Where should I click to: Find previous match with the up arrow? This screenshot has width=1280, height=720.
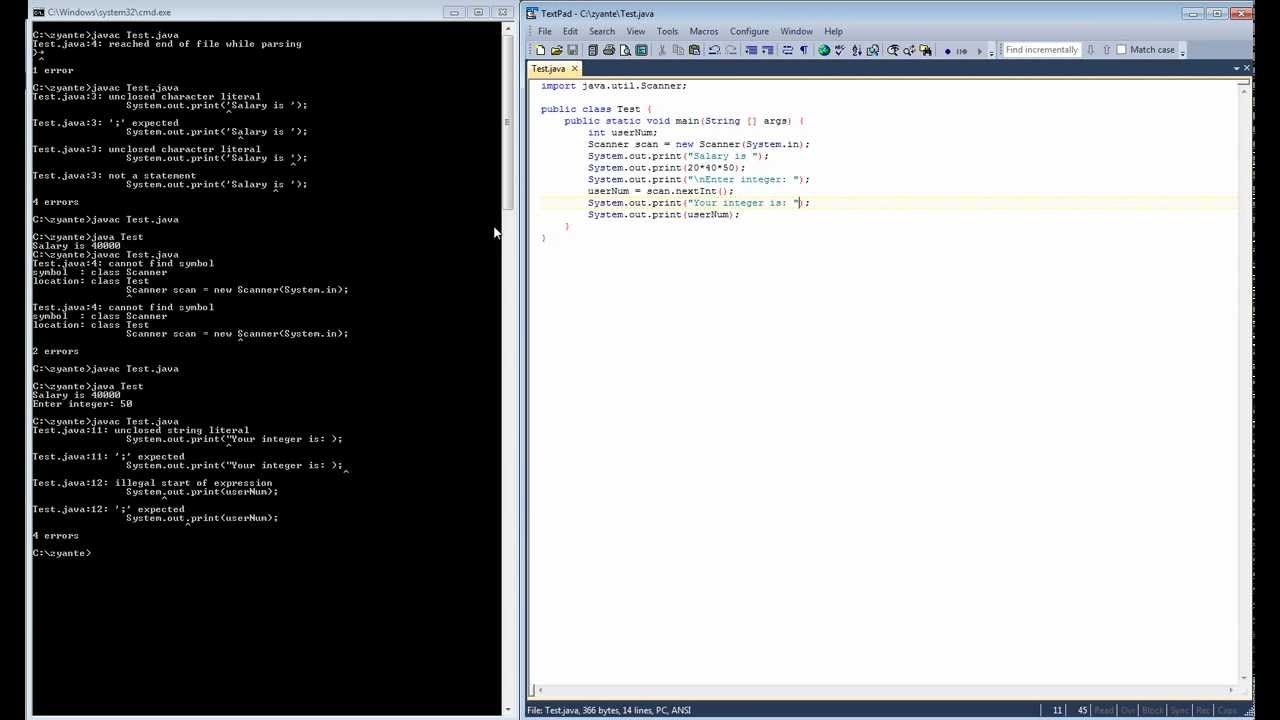coord(1106,50)
